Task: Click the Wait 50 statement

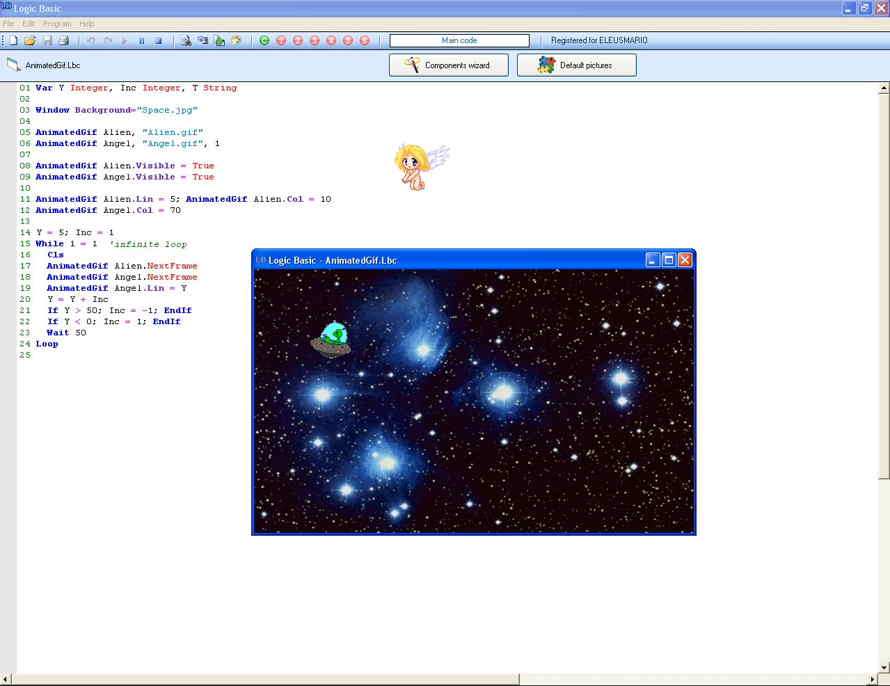Action: coord(66,333)
